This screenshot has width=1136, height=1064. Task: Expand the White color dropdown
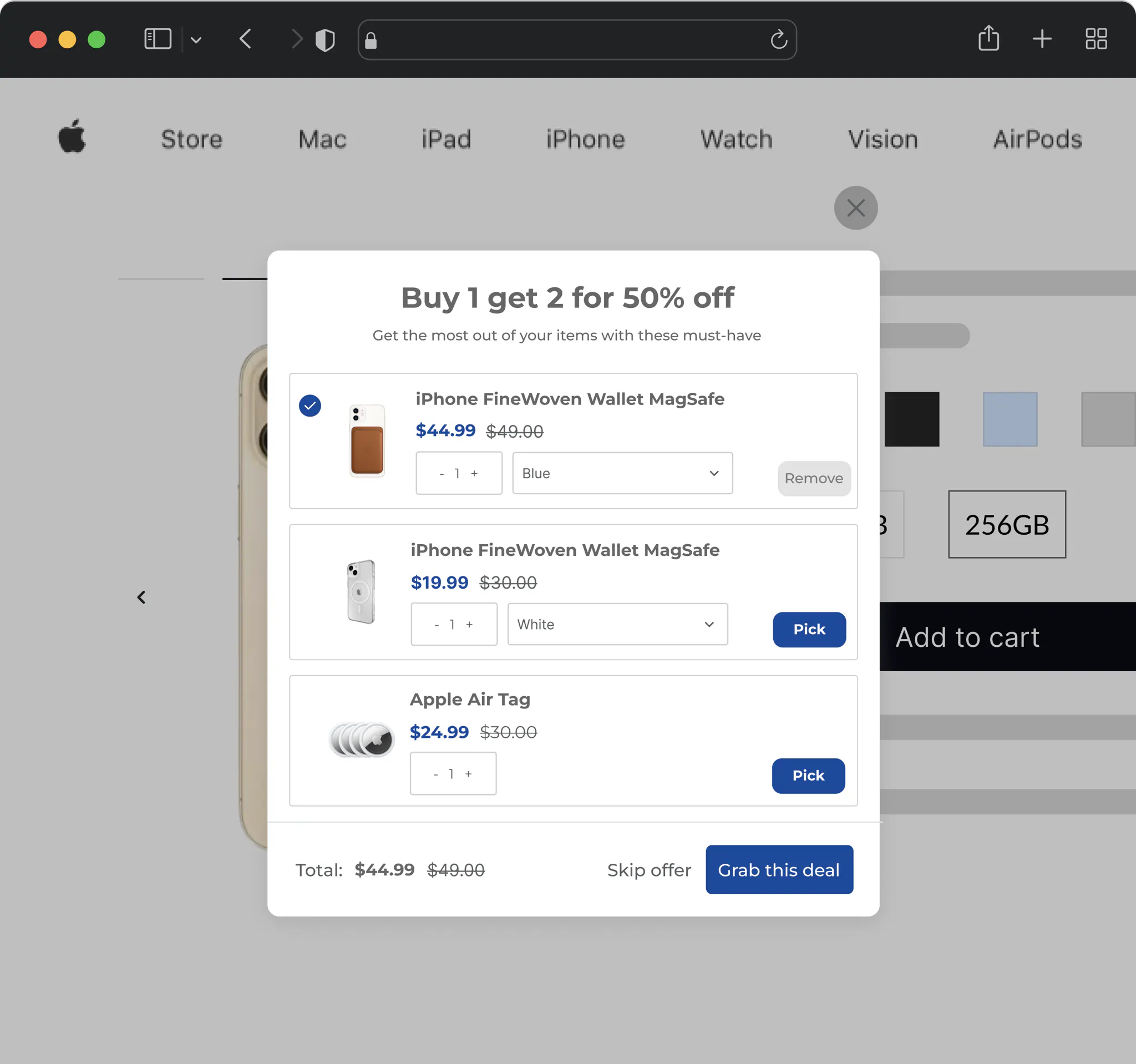tap(617, 624)
